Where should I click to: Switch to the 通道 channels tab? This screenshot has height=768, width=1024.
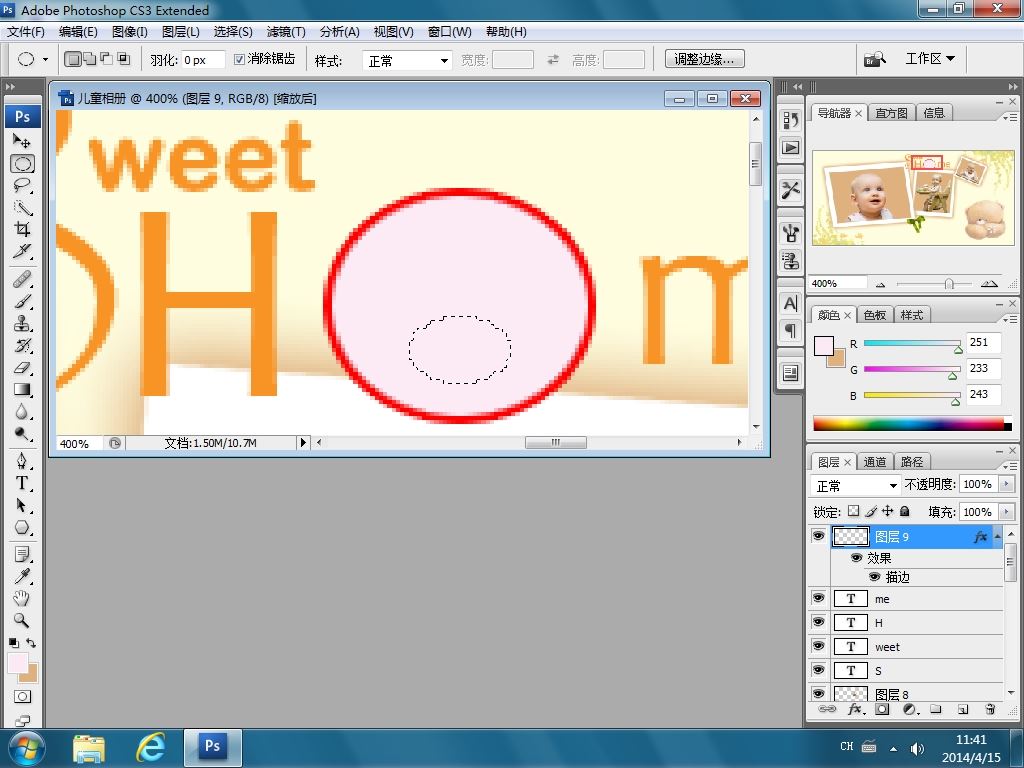(874, 462)
